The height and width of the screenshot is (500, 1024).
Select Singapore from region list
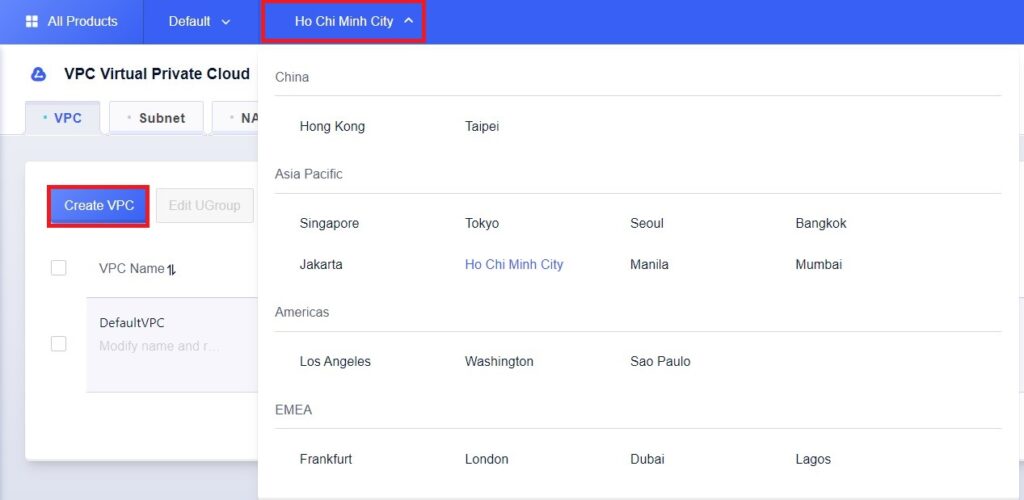[x=329, y=223]
